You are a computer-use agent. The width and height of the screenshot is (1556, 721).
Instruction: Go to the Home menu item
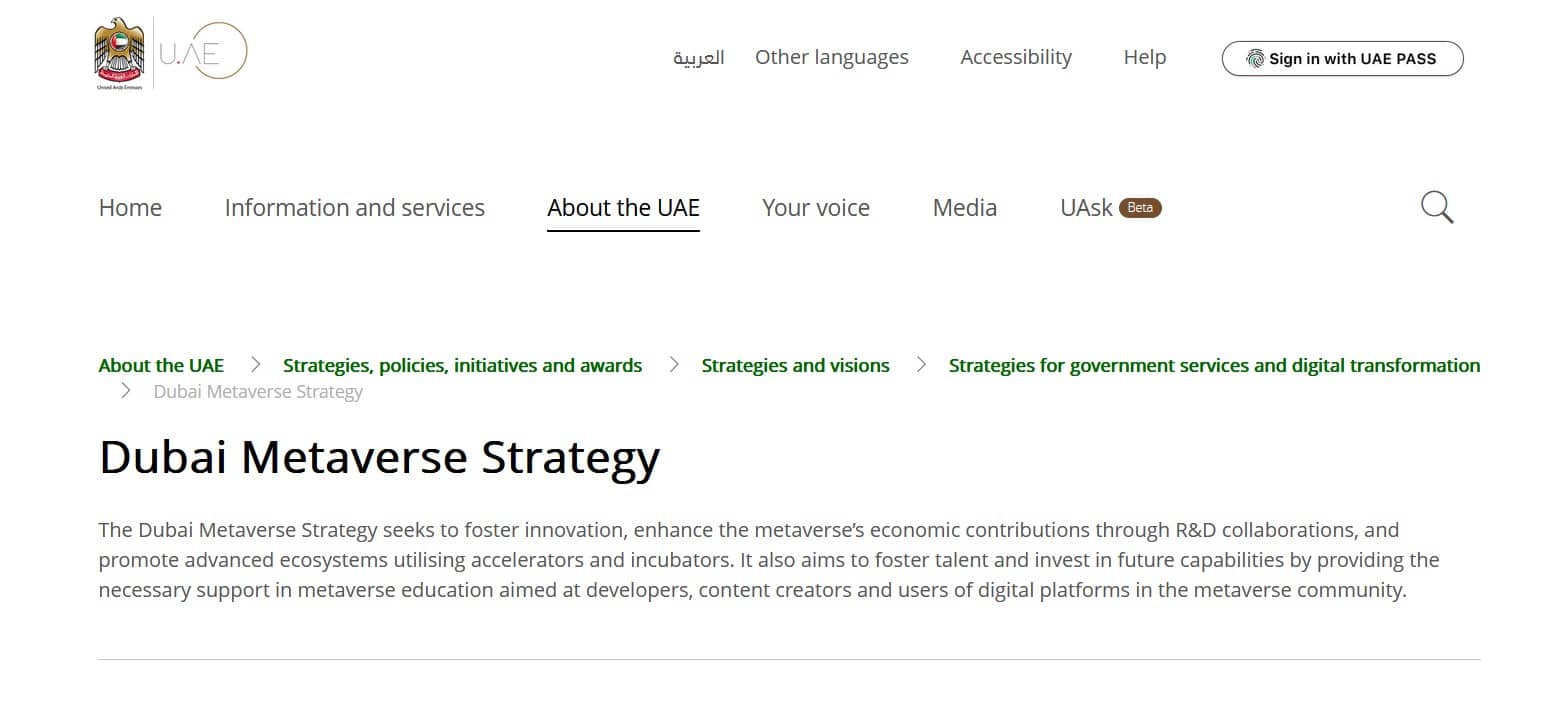(130, 208)
